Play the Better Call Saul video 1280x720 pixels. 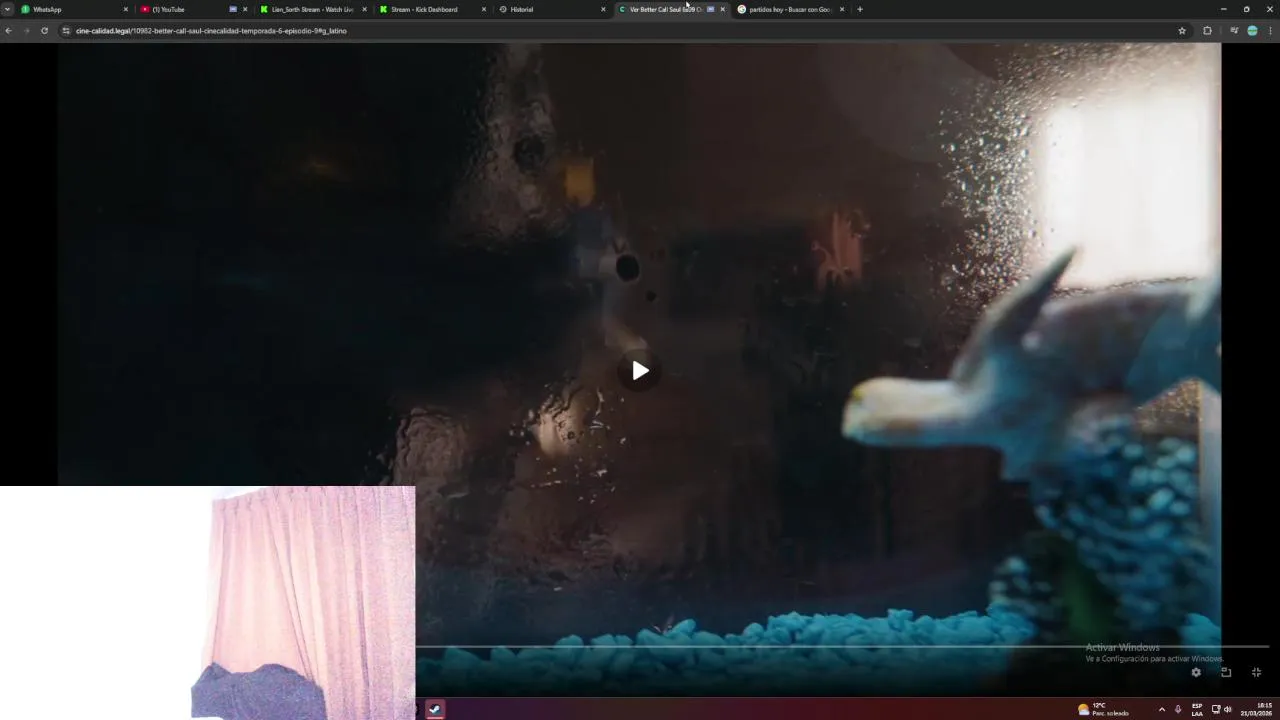click(640, 371)
